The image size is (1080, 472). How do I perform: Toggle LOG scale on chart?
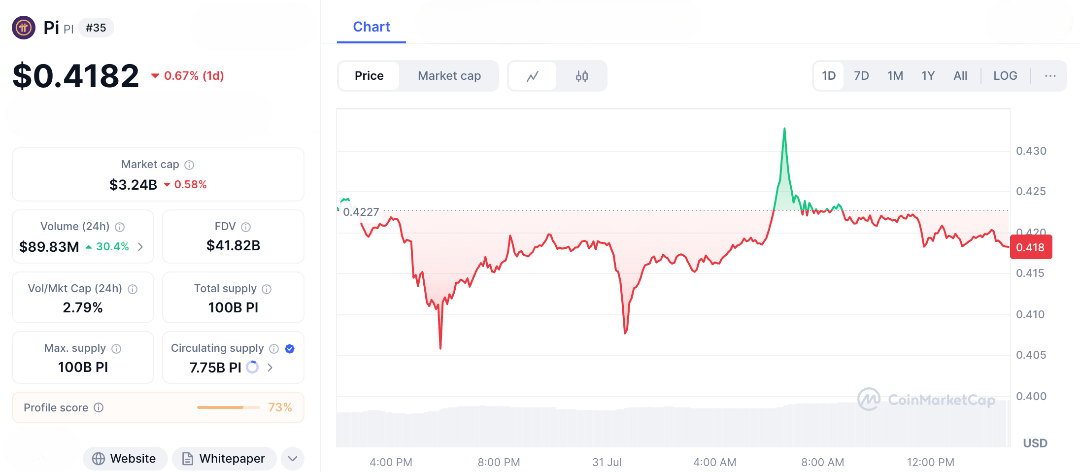tap(1005, 76)
